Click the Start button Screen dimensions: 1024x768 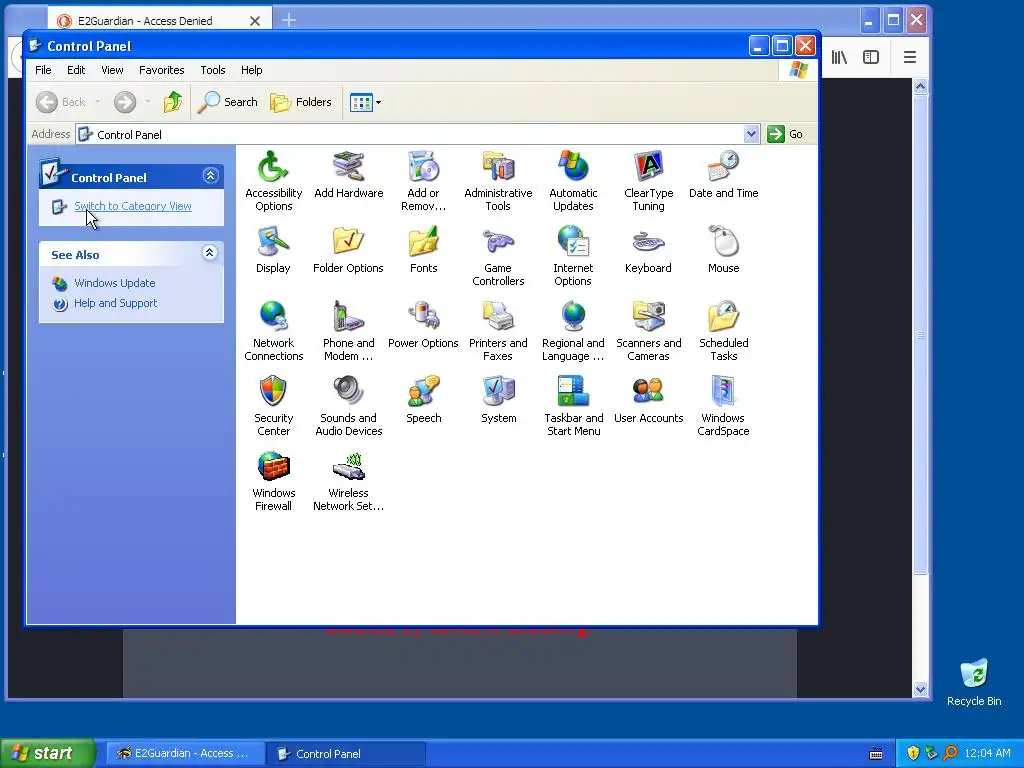click(48, 753)
